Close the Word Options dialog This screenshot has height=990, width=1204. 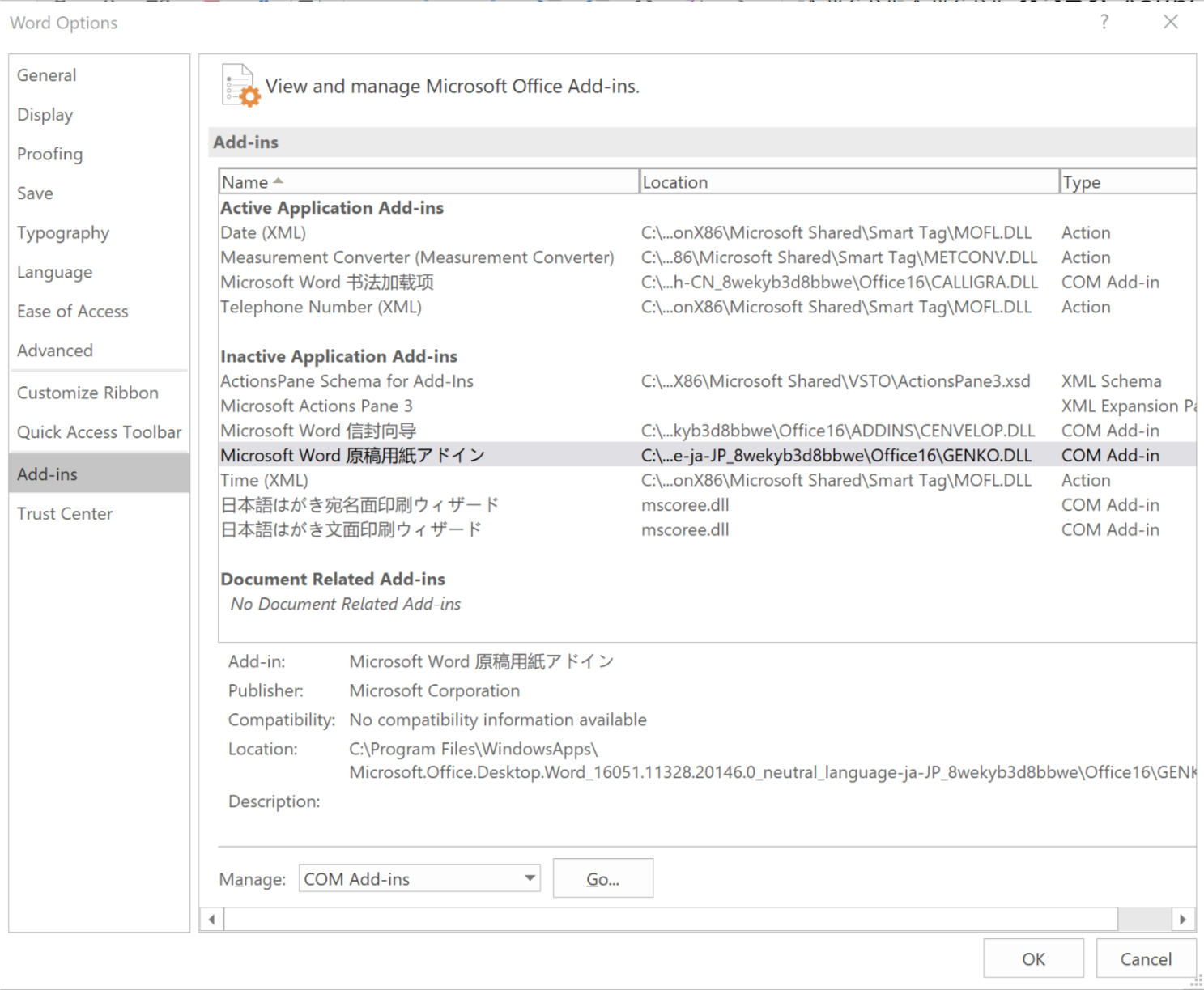point(1171,22)
